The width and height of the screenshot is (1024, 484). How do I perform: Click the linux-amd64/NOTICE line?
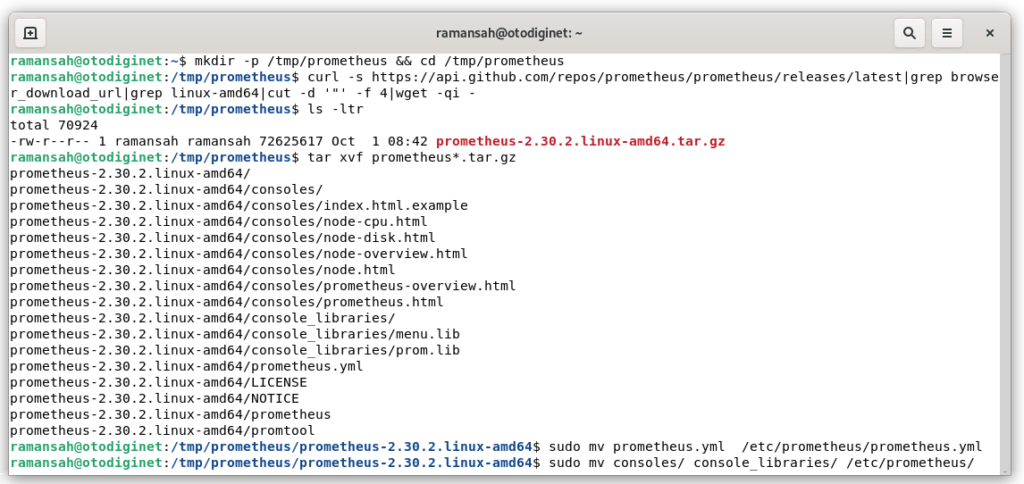coord(155,398)
